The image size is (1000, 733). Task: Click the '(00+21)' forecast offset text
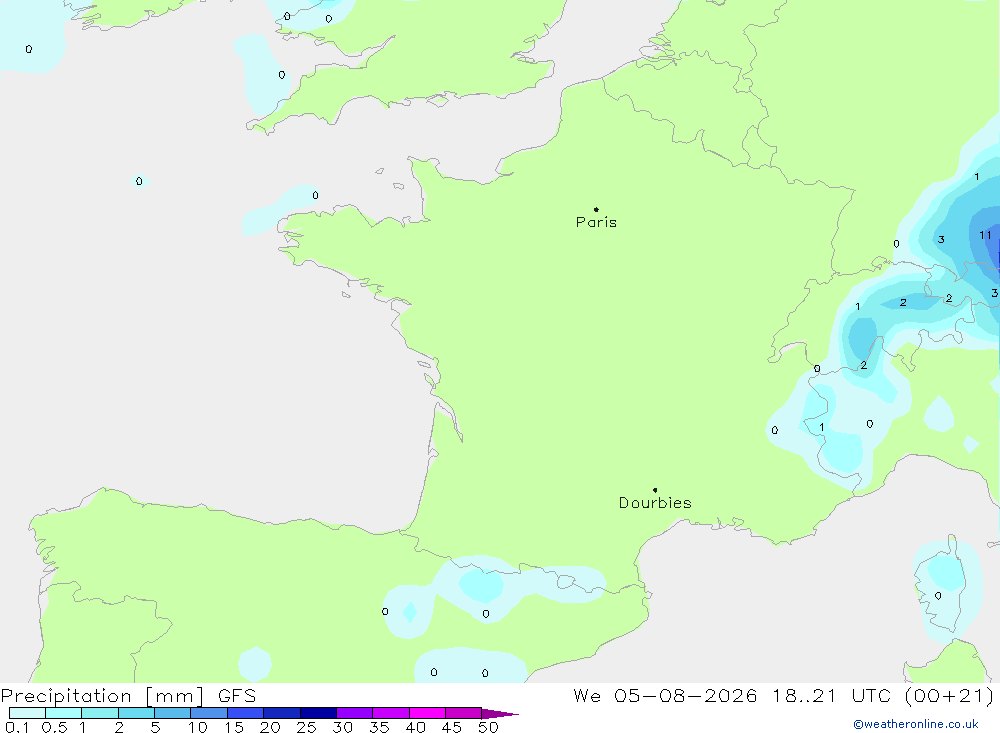(949, 696)
